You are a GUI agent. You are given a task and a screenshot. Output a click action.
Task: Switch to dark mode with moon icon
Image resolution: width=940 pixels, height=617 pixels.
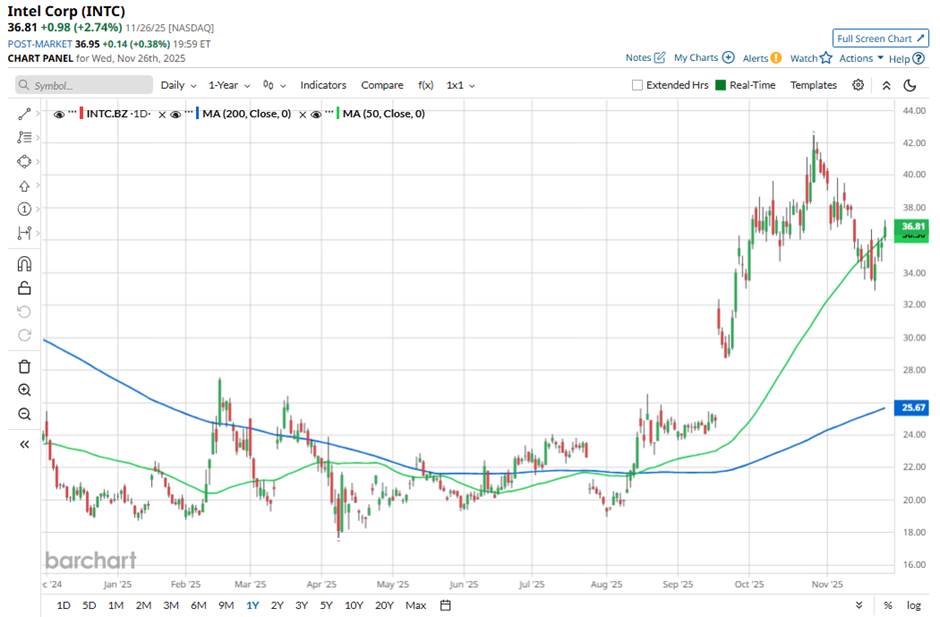point(910,85)
